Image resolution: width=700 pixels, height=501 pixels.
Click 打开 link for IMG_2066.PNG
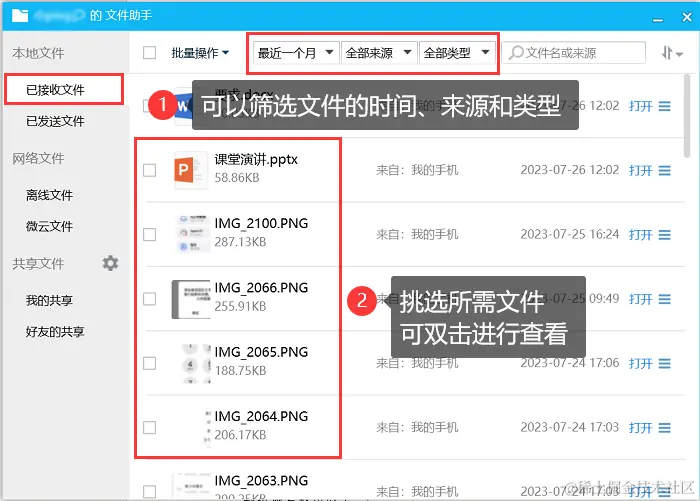[641, 299]
